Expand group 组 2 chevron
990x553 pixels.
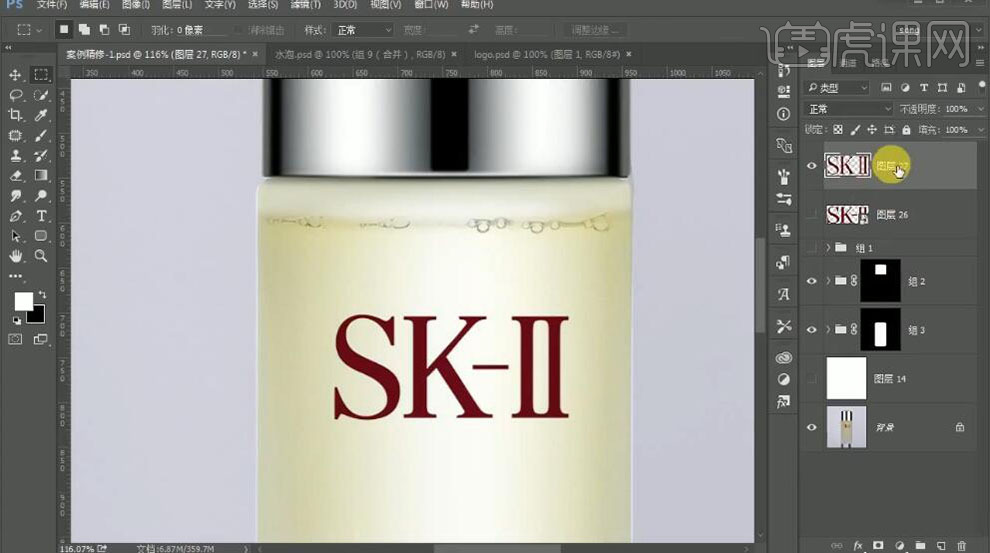(x=828, y=281)
